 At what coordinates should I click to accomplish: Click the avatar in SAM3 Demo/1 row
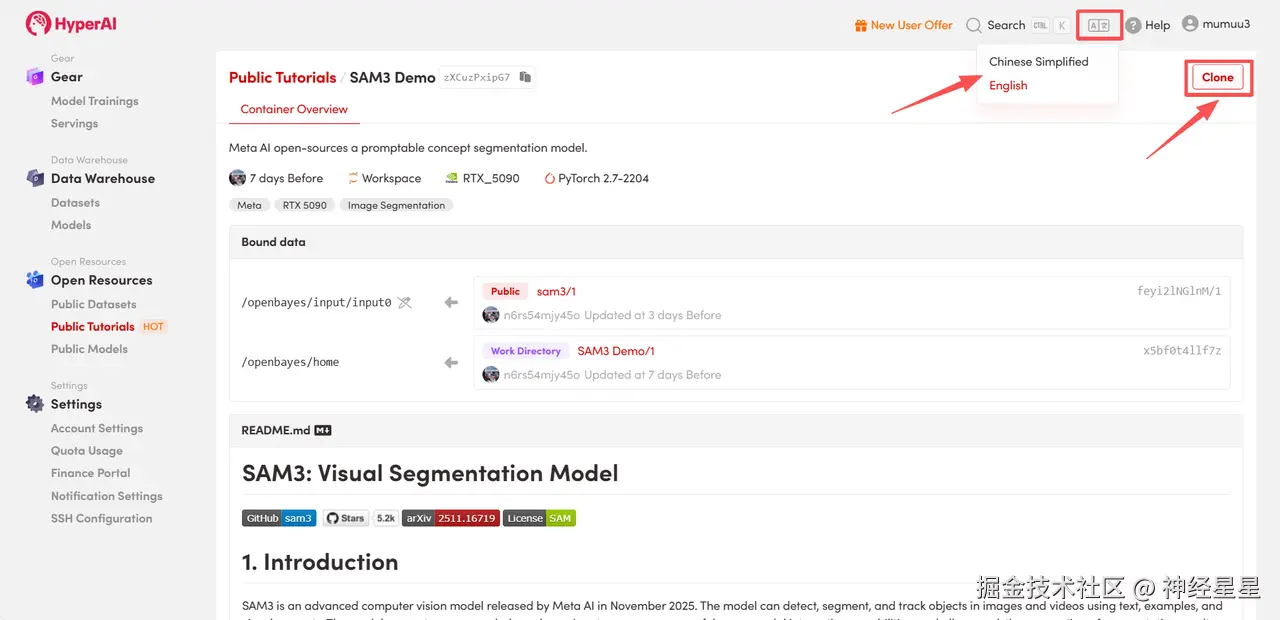pyautogui.click(x=491, y=375)
